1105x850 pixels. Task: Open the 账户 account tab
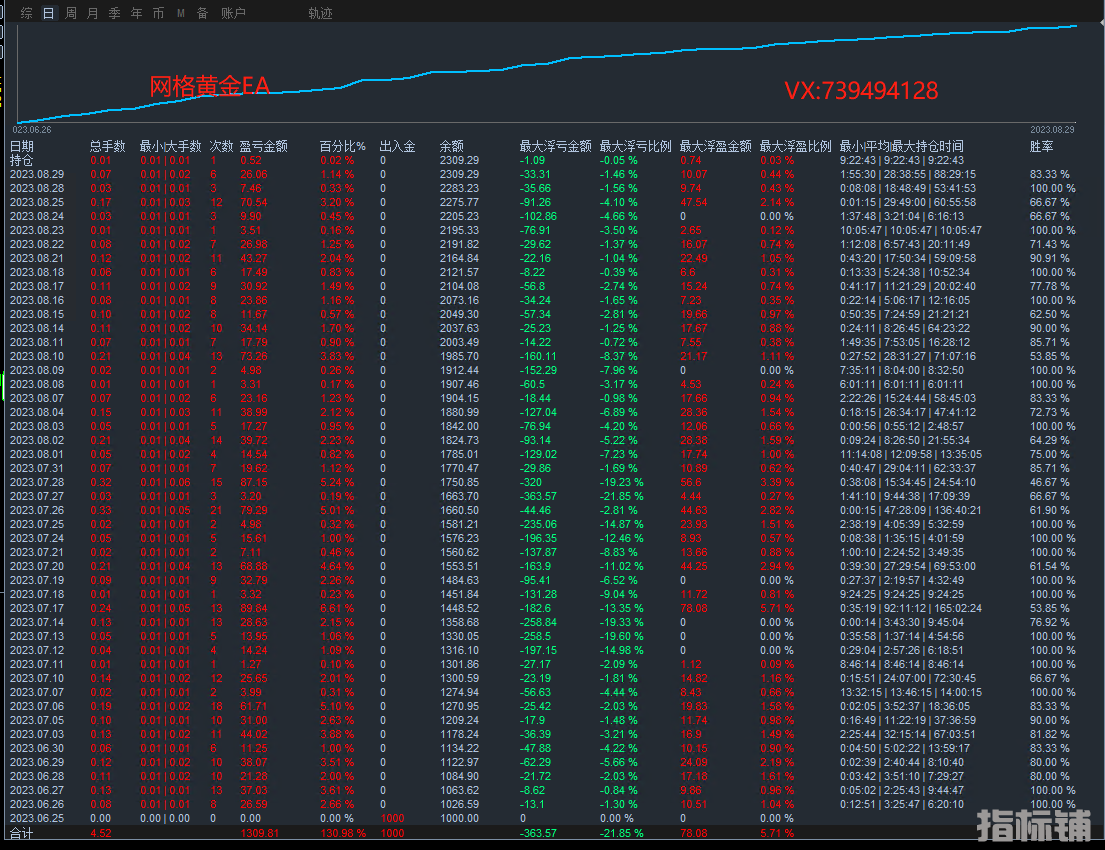[x=233, y=13]
